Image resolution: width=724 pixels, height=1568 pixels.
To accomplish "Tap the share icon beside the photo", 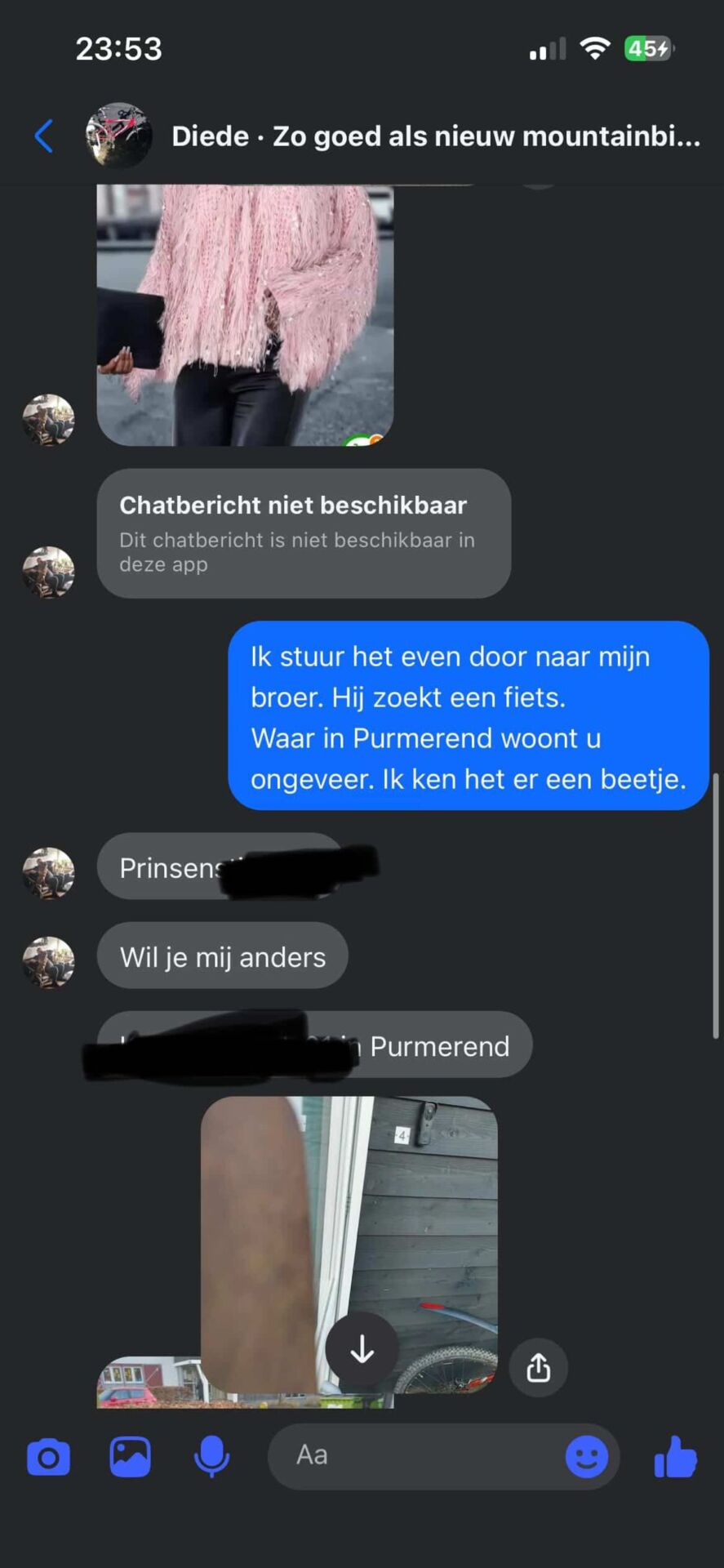I will [x=538, y=1367].
